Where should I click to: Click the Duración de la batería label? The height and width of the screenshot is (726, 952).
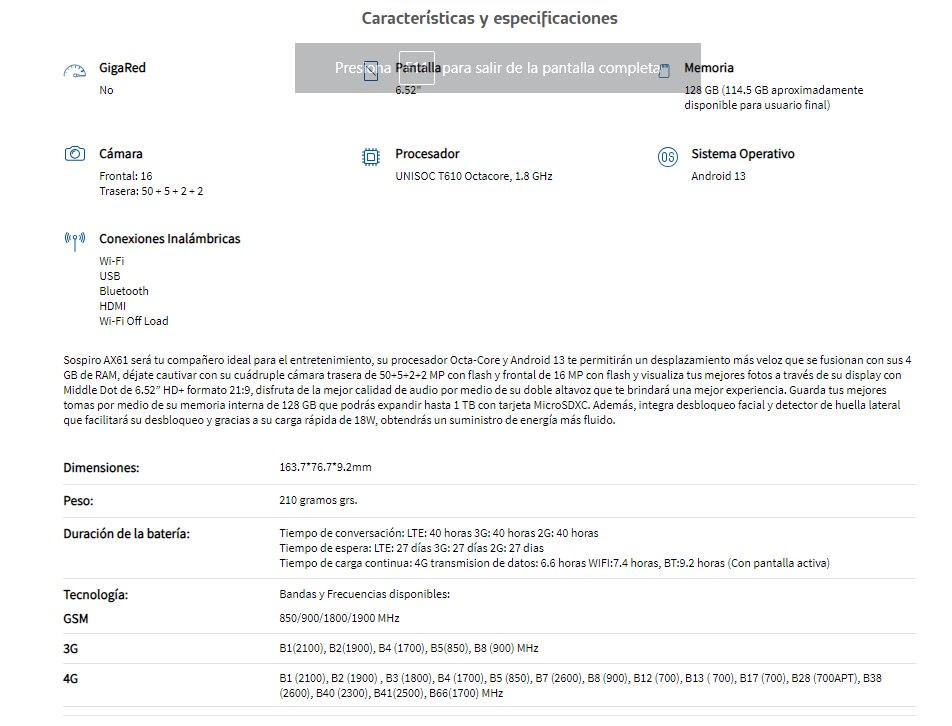[126, 534]
